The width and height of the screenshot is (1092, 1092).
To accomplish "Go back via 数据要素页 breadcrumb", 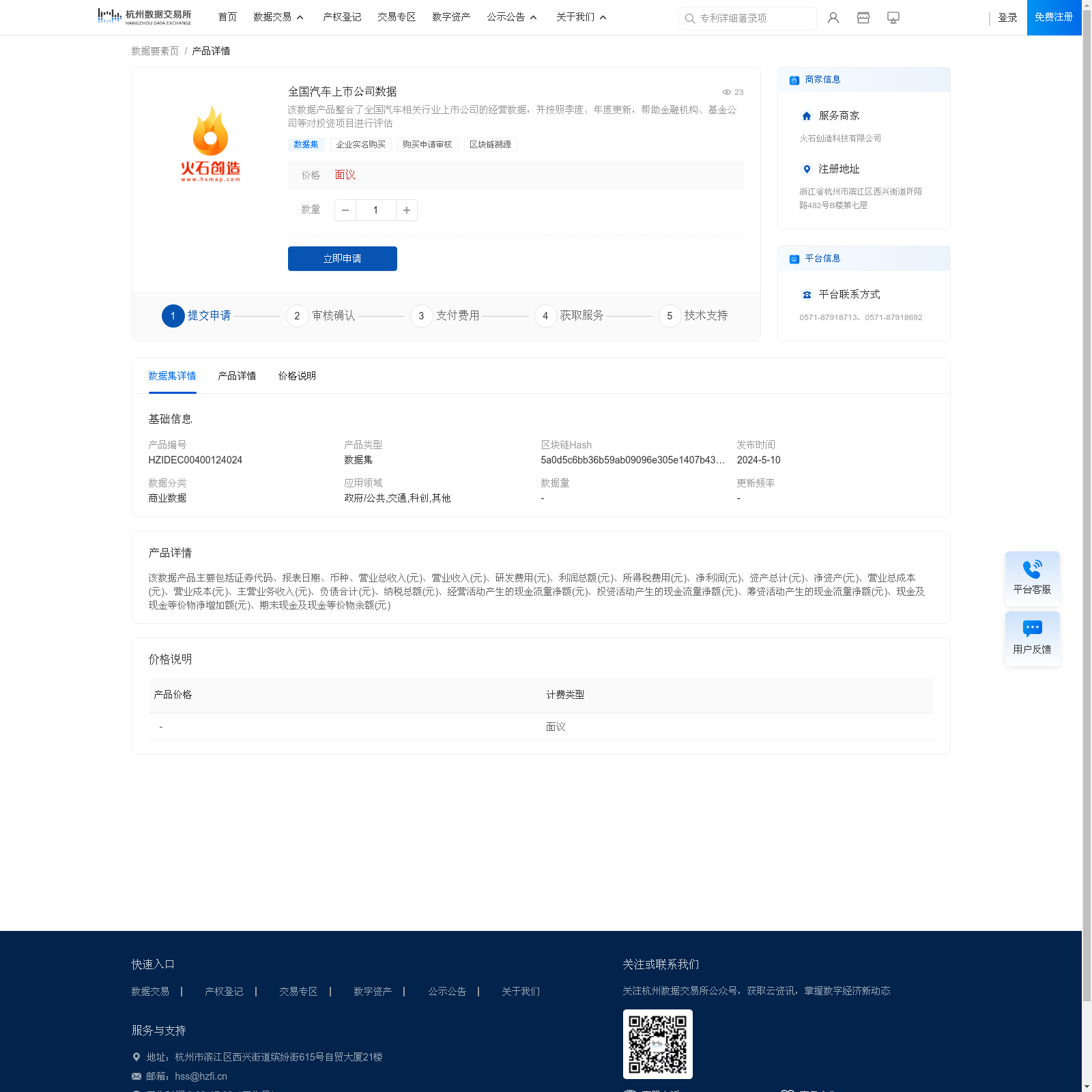I will (155, 51).
